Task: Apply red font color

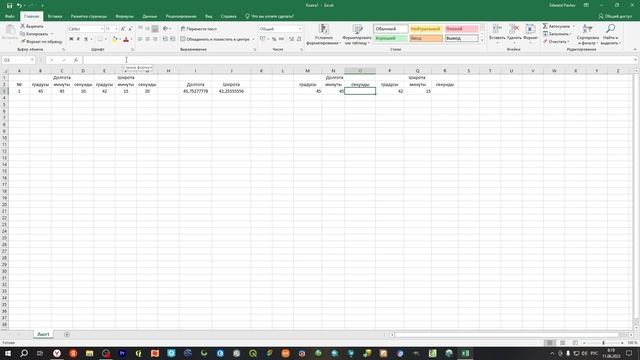Action: (126, 39)
